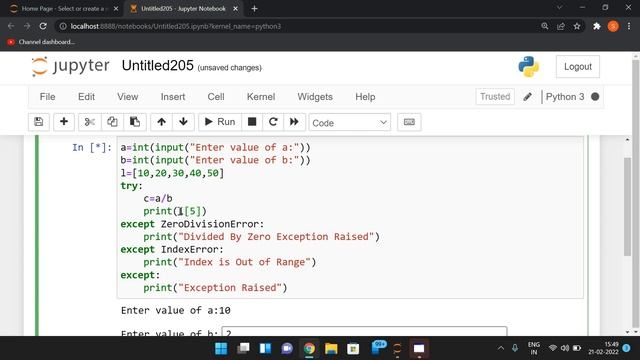The image size is (640, 360).
Task: Click inside the code cell editor
Action: tap(350, 217)
